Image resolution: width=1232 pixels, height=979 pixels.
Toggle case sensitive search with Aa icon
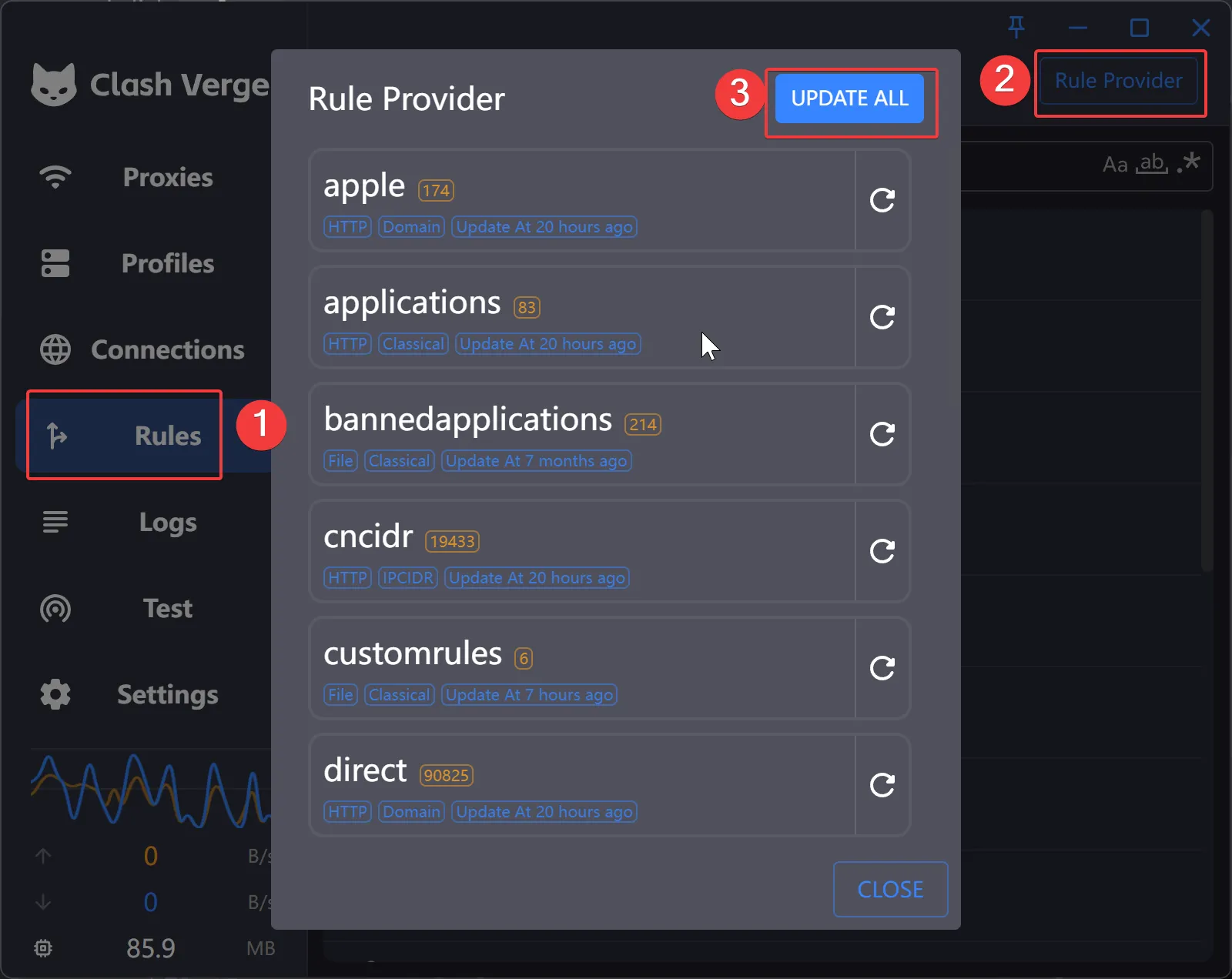pyautogui.click(x=1115, y=164)
